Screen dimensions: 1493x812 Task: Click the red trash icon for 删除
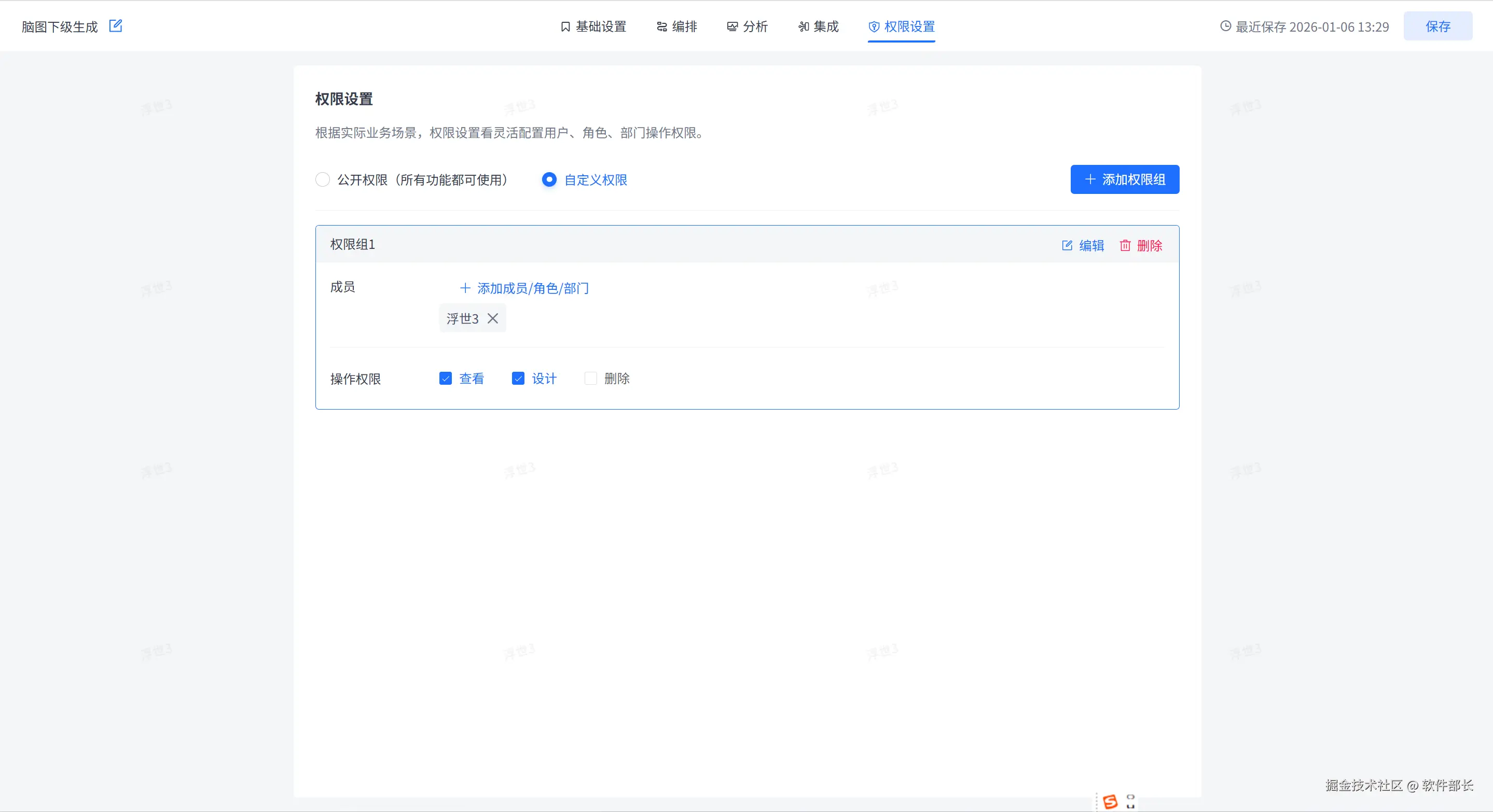pos(1125,246)
